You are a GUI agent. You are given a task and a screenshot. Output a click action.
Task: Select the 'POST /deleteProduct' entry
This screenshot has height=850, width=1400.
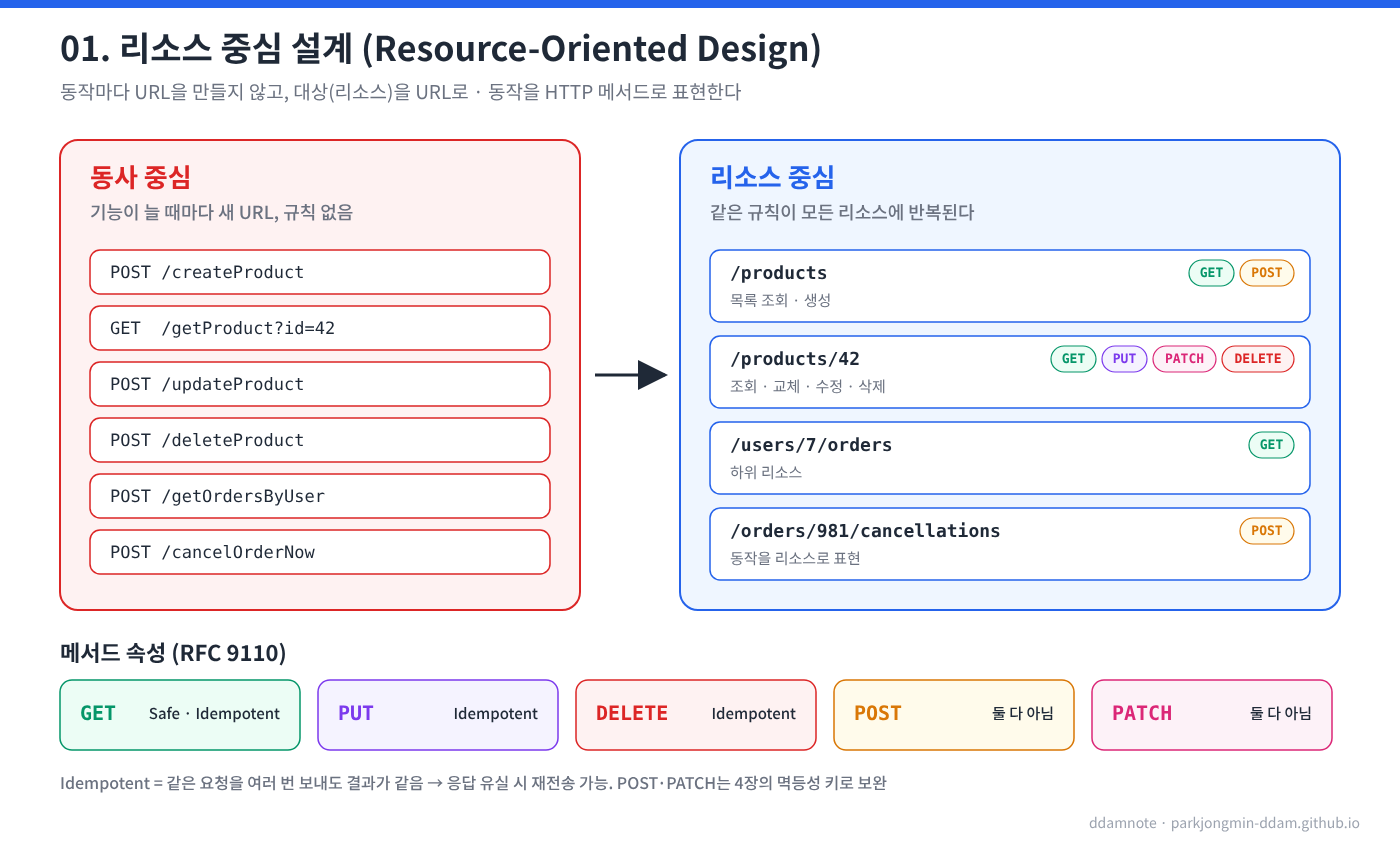tap(320, 440)
